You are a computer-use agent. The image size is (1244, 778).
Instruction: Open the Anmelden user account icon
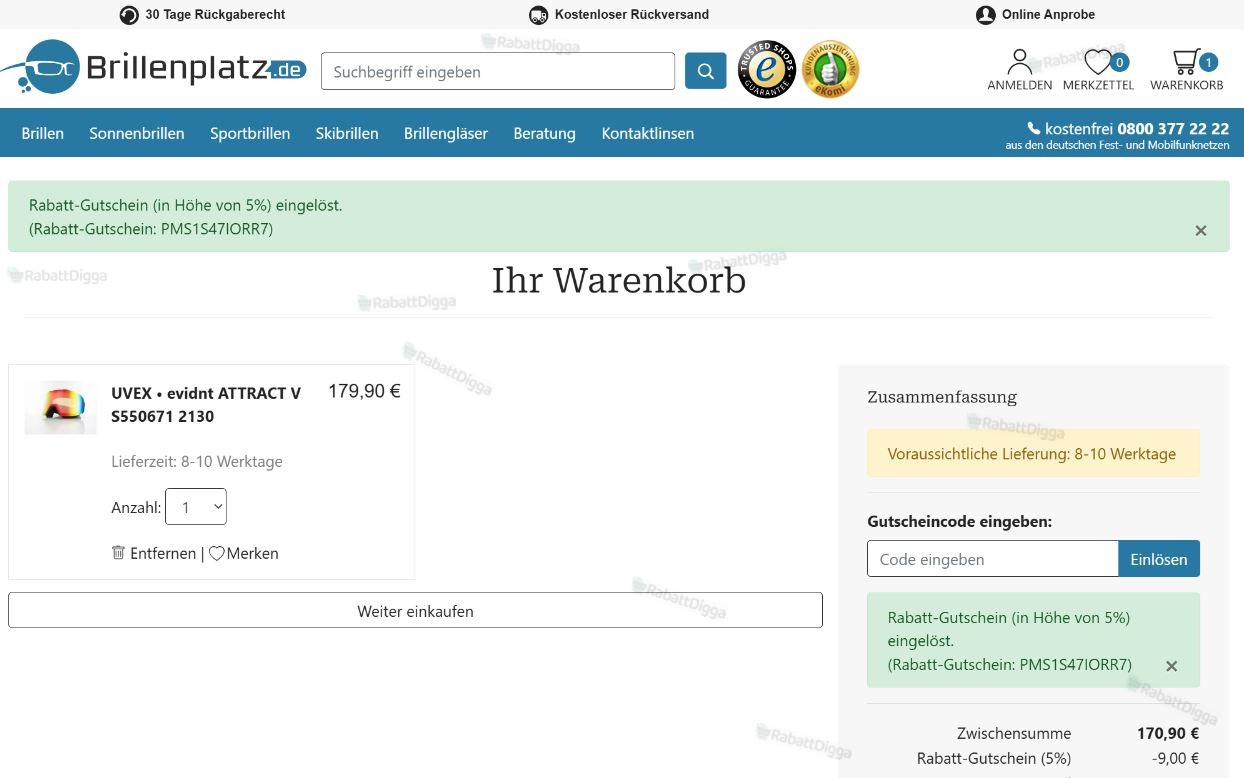click(1019, 62)
